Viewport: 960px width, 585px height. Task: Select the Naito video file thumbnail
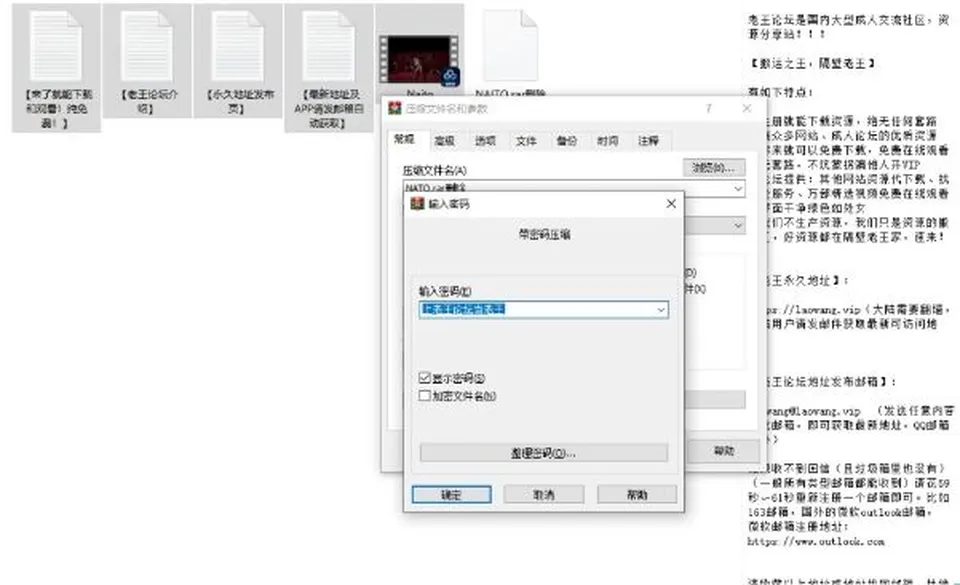[419, 59]
